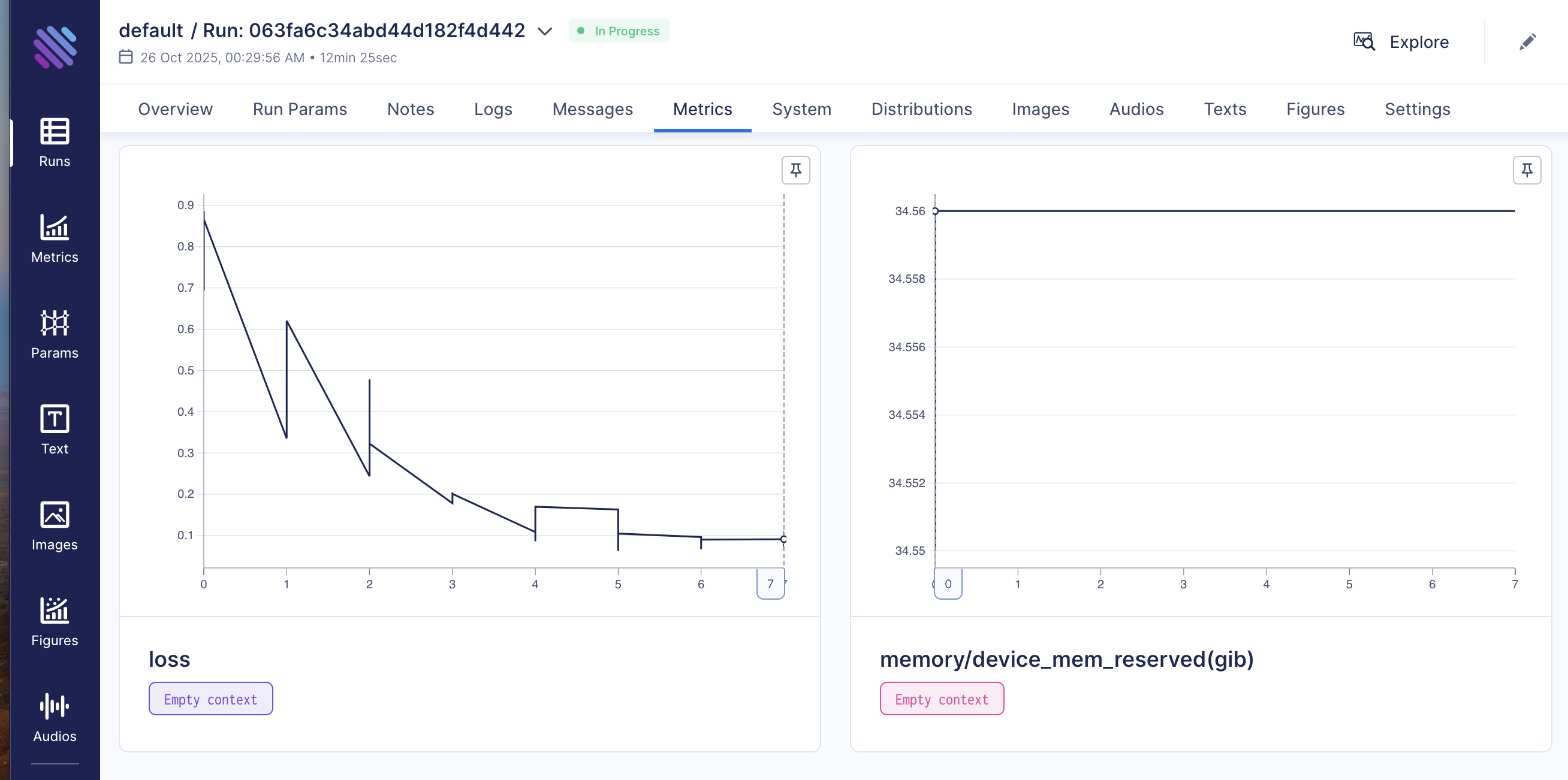Expand the run selector chevron
This screenshot has width=1568, height=780.
point(545,31)
